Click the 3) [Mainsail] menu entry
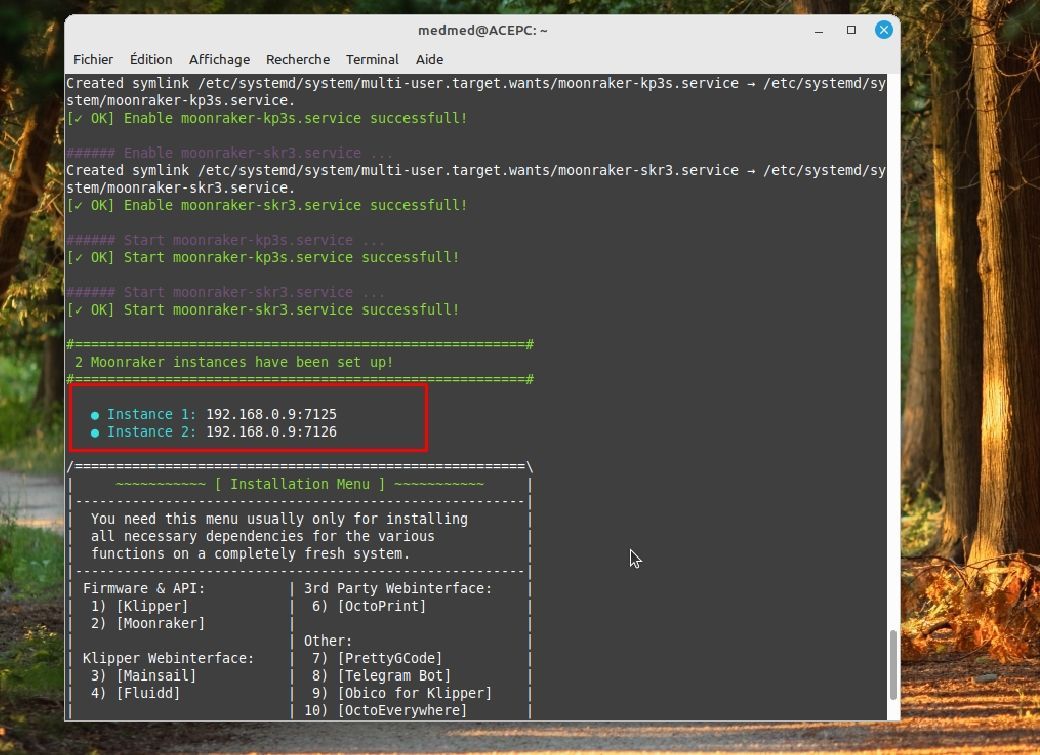This screenshot has height=755, width=1040. 143,675
